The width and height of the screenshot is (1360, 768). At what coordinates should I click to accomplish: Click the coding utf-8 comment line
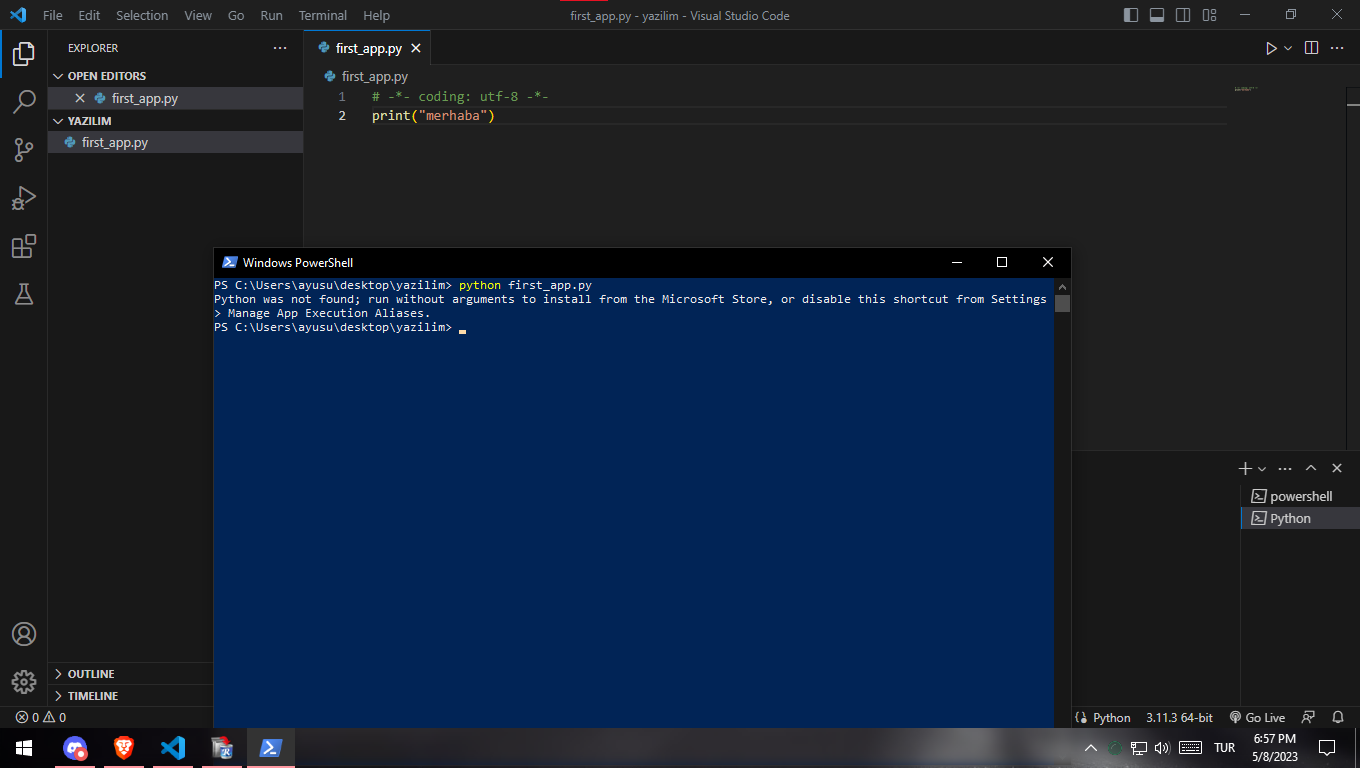click(460, 97)
